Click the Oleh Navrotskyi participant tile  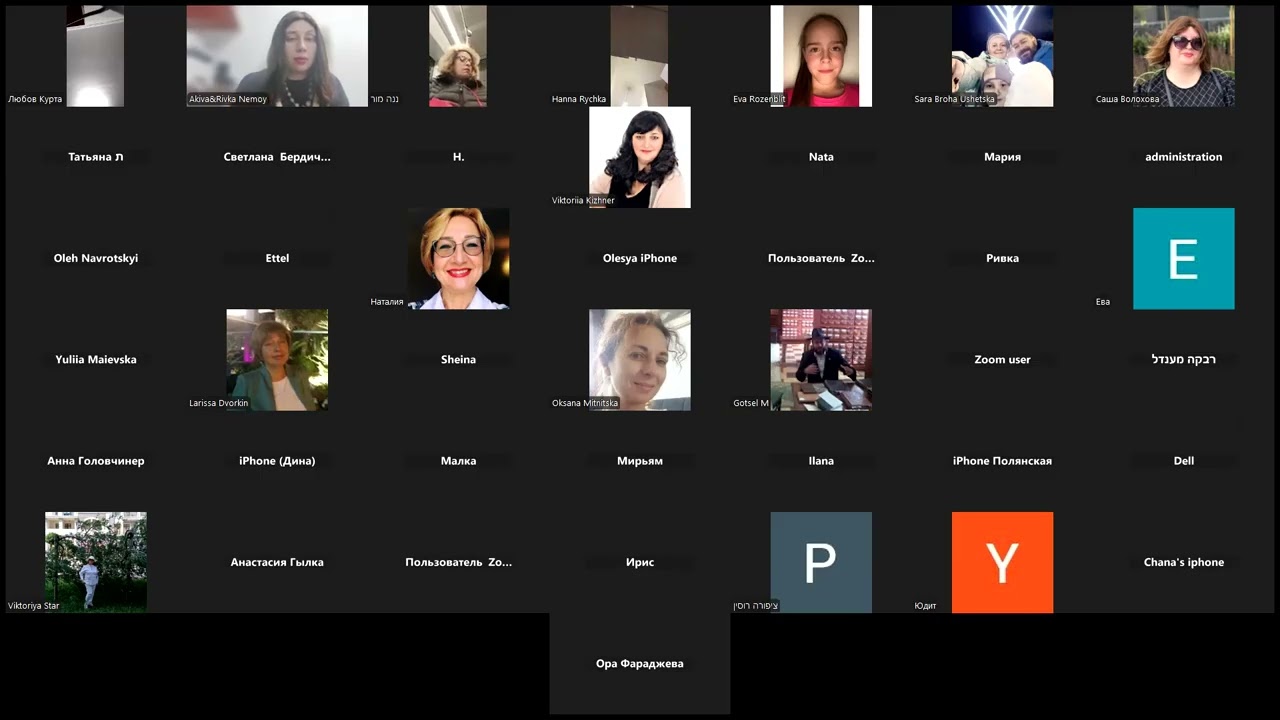(96, 258)
